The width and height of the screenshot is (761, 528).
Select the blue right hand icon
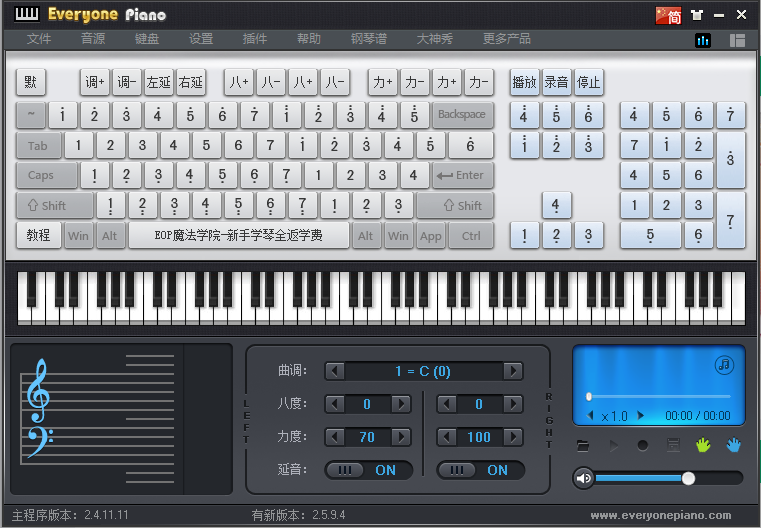733,445
